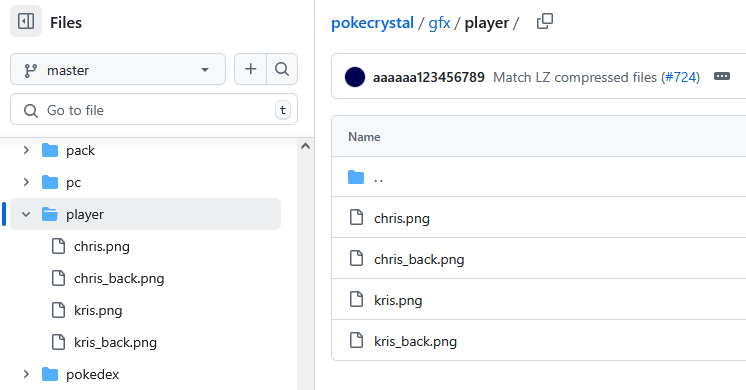Click the open player folder icon

(50, 214)
